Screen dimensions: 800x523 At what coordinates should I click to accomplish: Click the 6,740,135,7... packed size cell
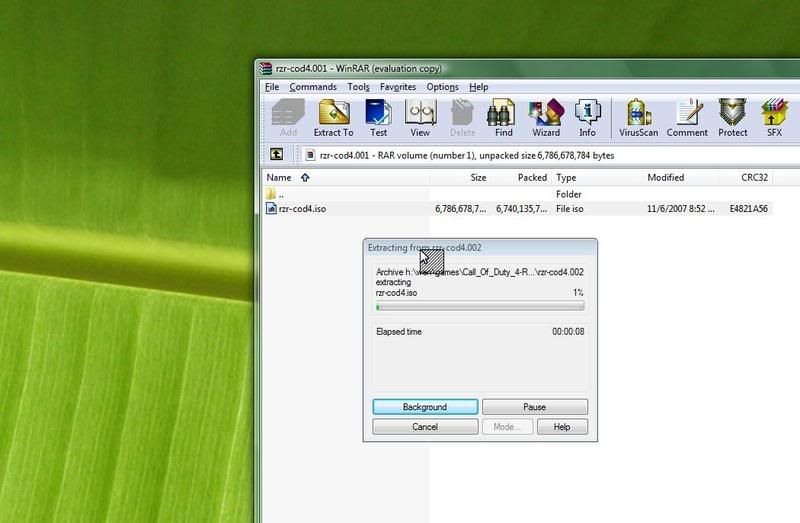pos(521,209)
